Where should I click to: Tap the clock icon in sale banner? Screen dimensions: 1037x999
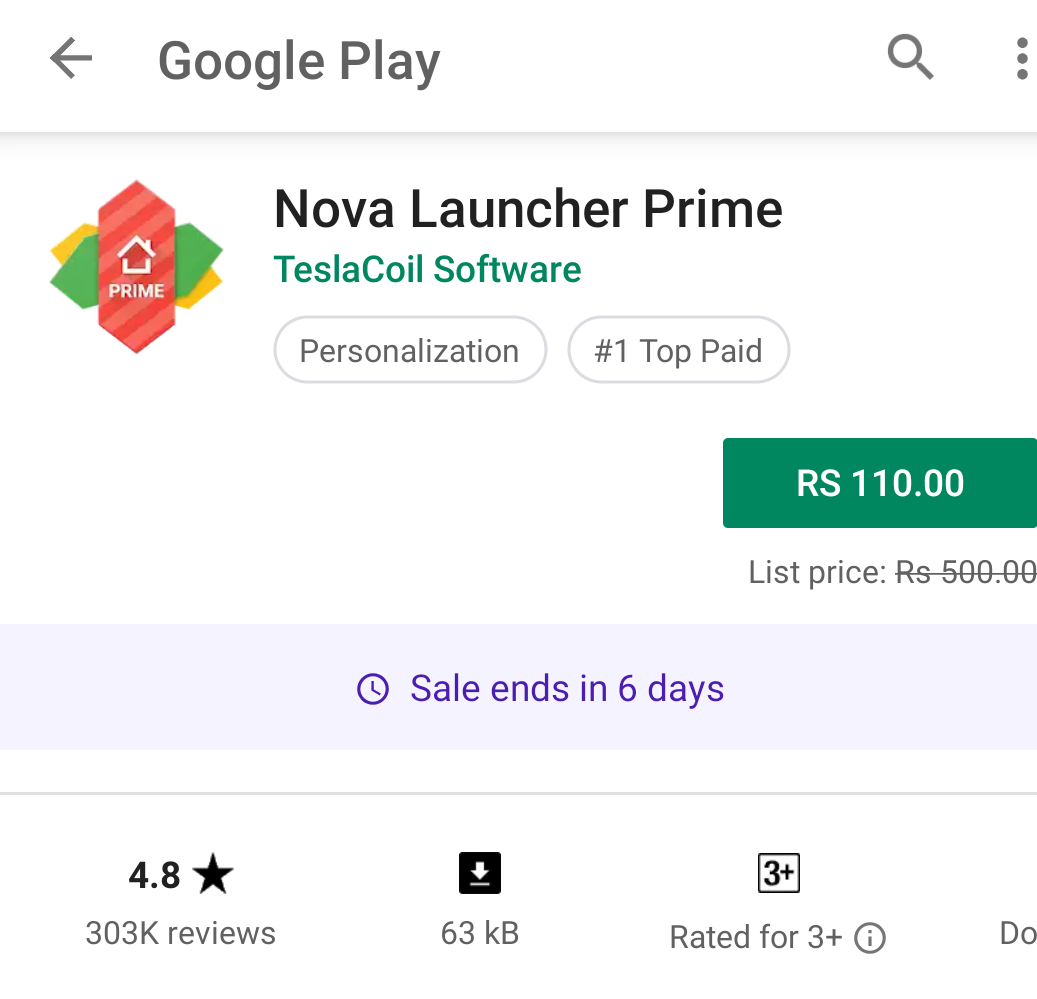(373, 689)
